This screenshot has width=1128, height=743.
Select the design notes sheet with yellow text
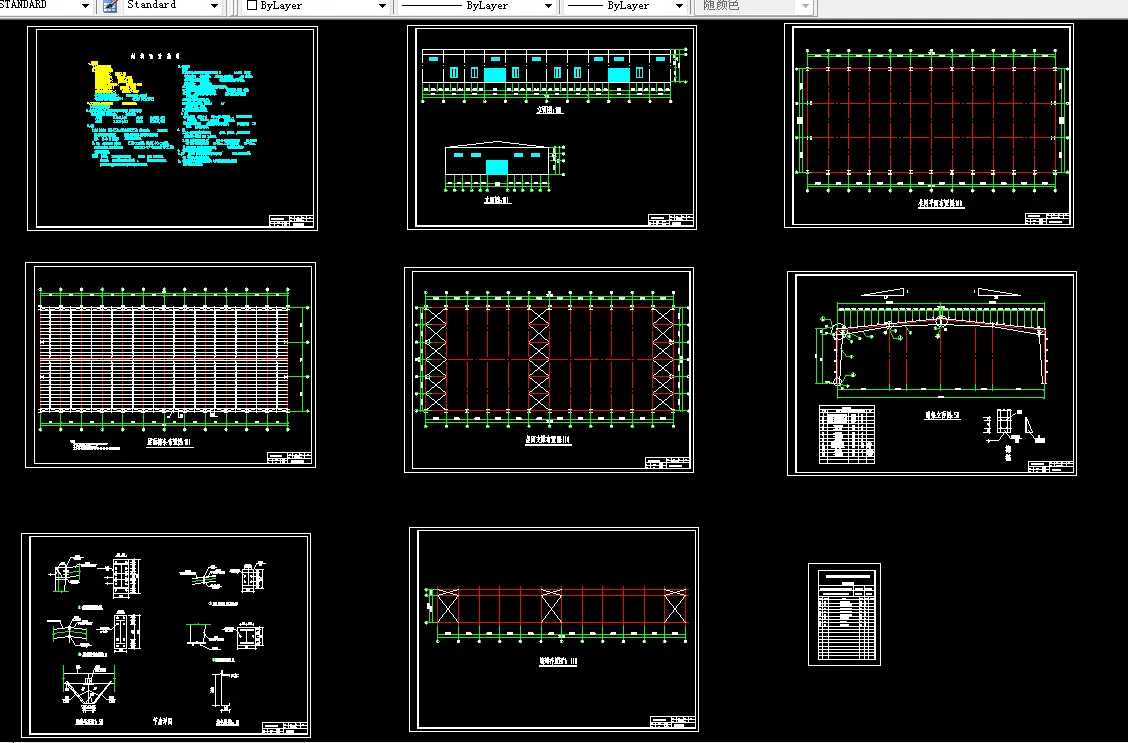point(173,129)
